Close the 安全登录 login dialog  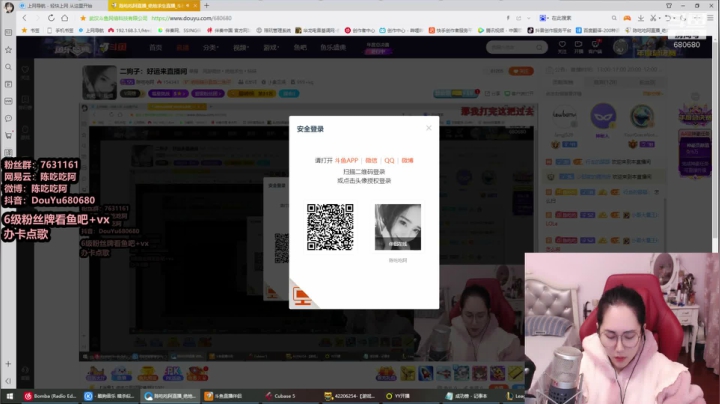click(x=428, y=128)
